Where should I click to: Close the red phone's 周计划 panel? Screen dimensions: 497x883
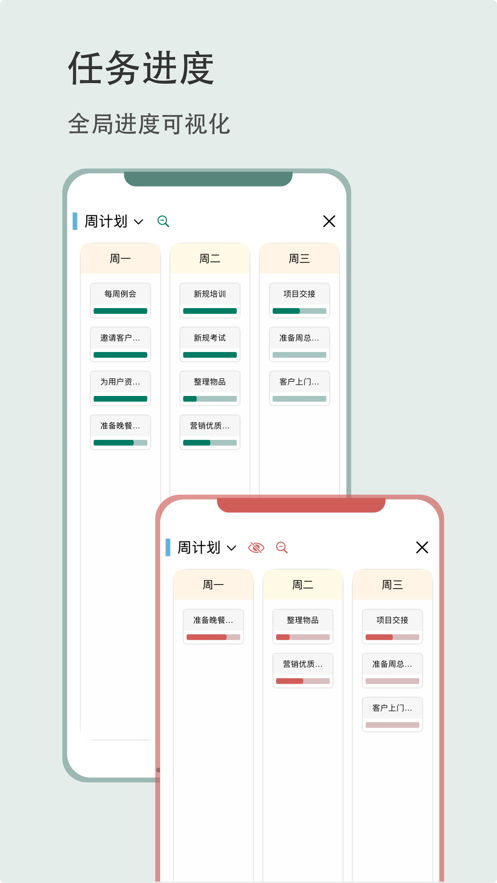click(x=422, y=547)
